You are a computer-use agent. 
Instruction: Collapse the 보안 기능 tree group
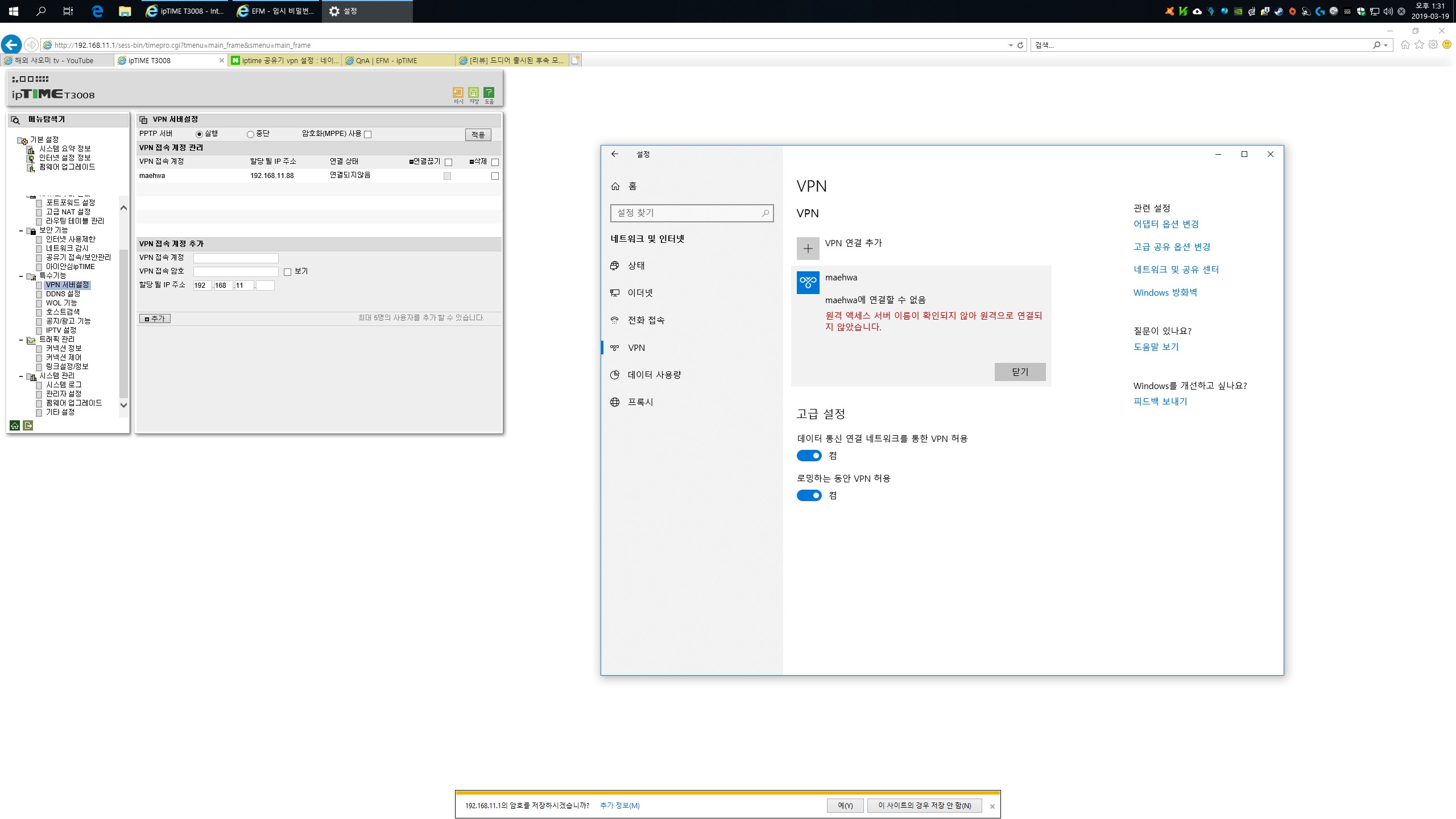(21, 231)
